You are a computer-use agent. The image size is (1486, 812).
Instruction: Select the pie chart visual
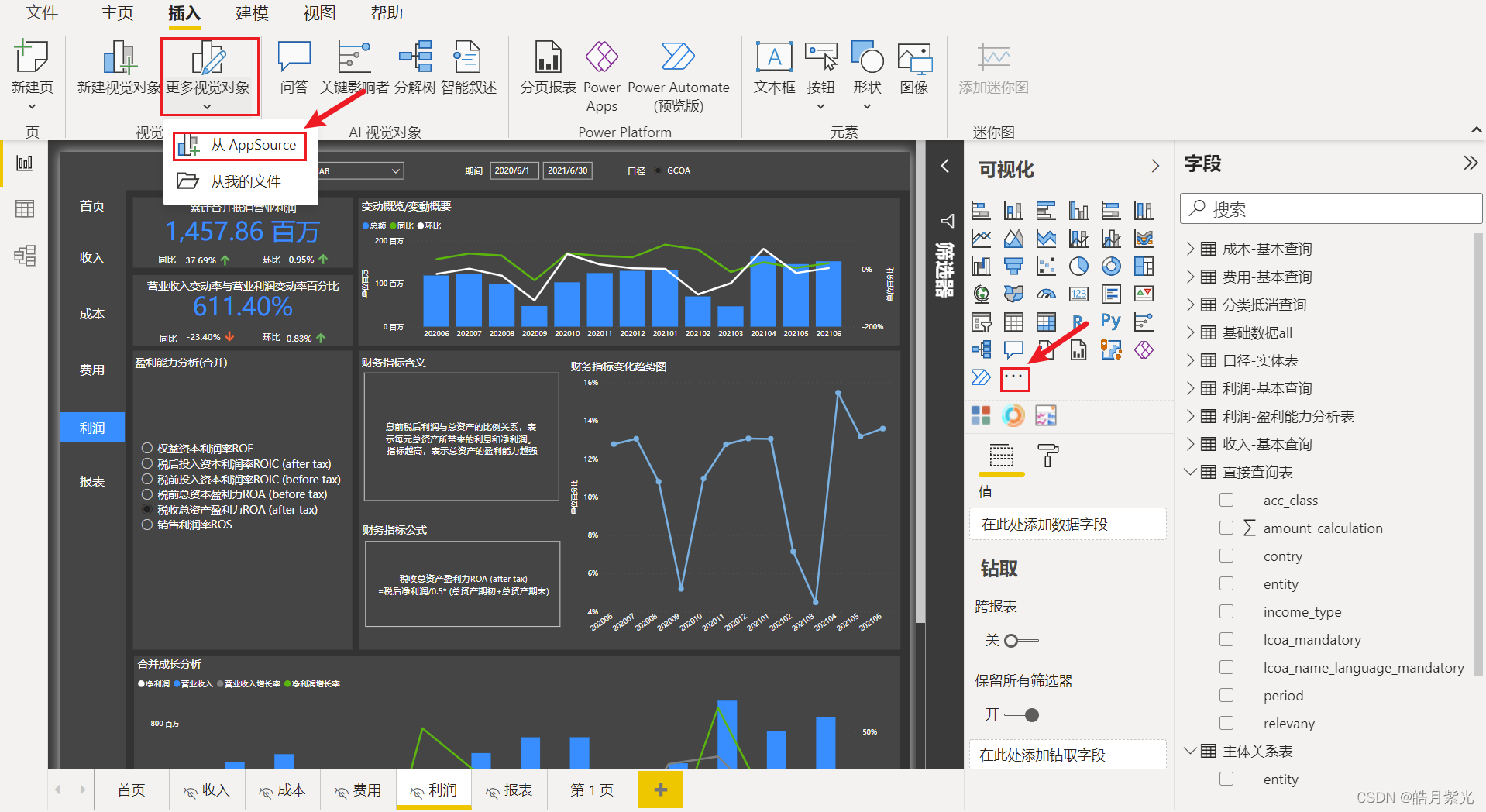point(1078,267)
